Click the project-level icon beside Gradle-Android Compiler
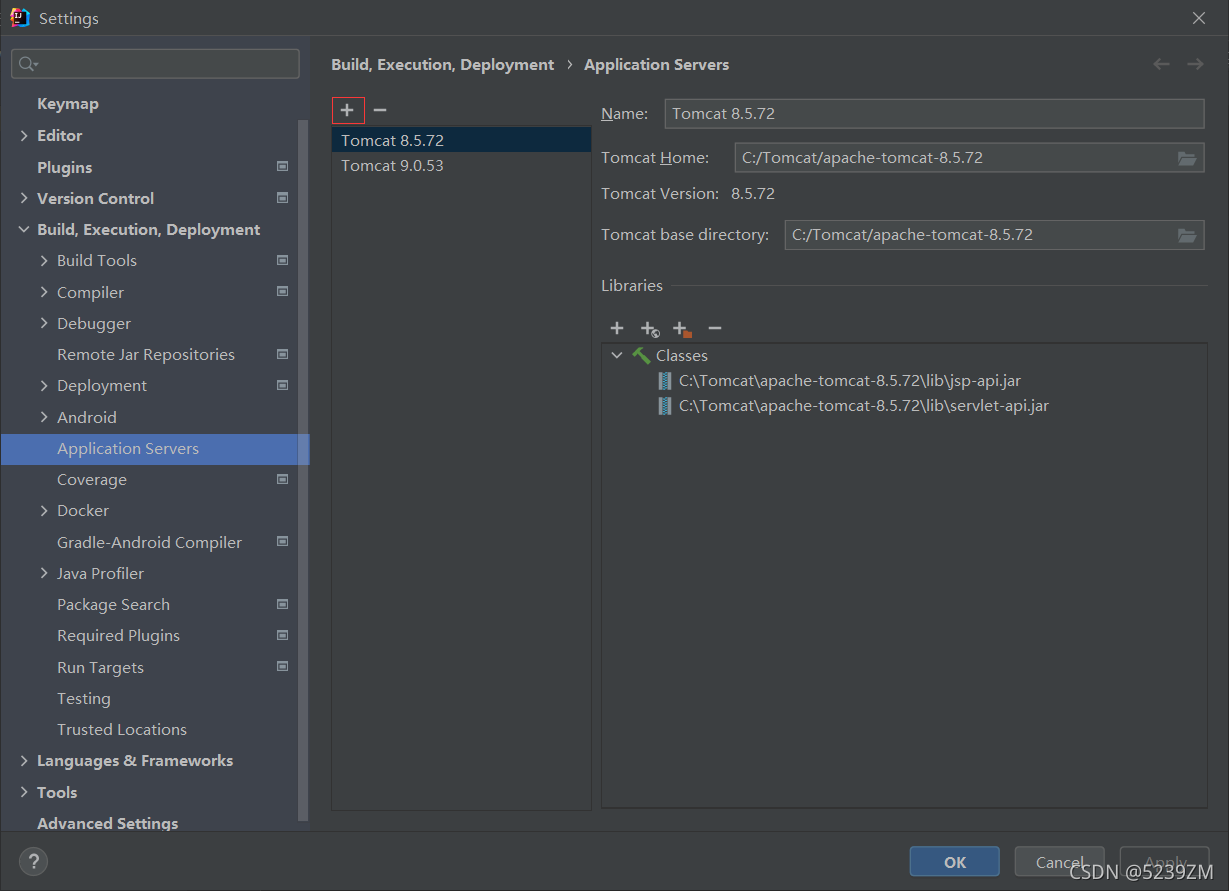 click(x=283, y=542)
